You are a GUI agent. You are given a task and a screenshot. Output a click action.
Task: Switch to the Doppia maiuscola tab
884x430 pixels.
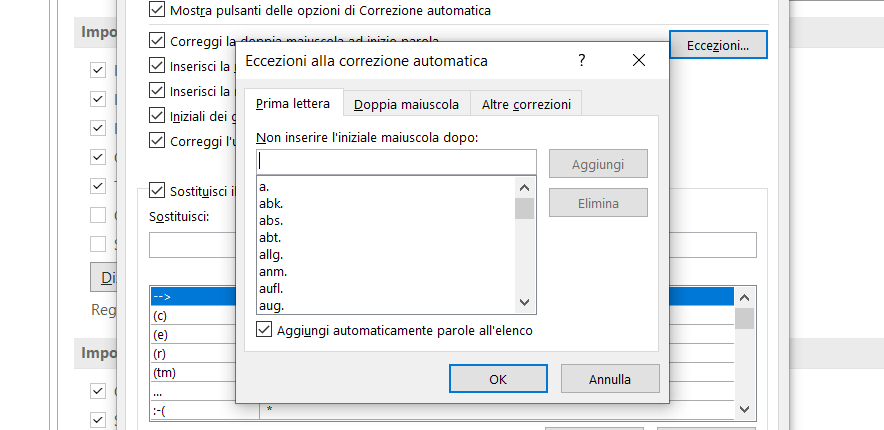(408, 104)
